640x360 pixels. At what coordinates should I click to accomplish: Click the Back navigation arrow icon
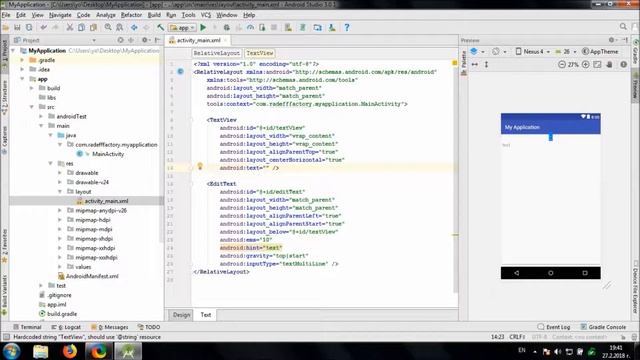tap(134, 28)
